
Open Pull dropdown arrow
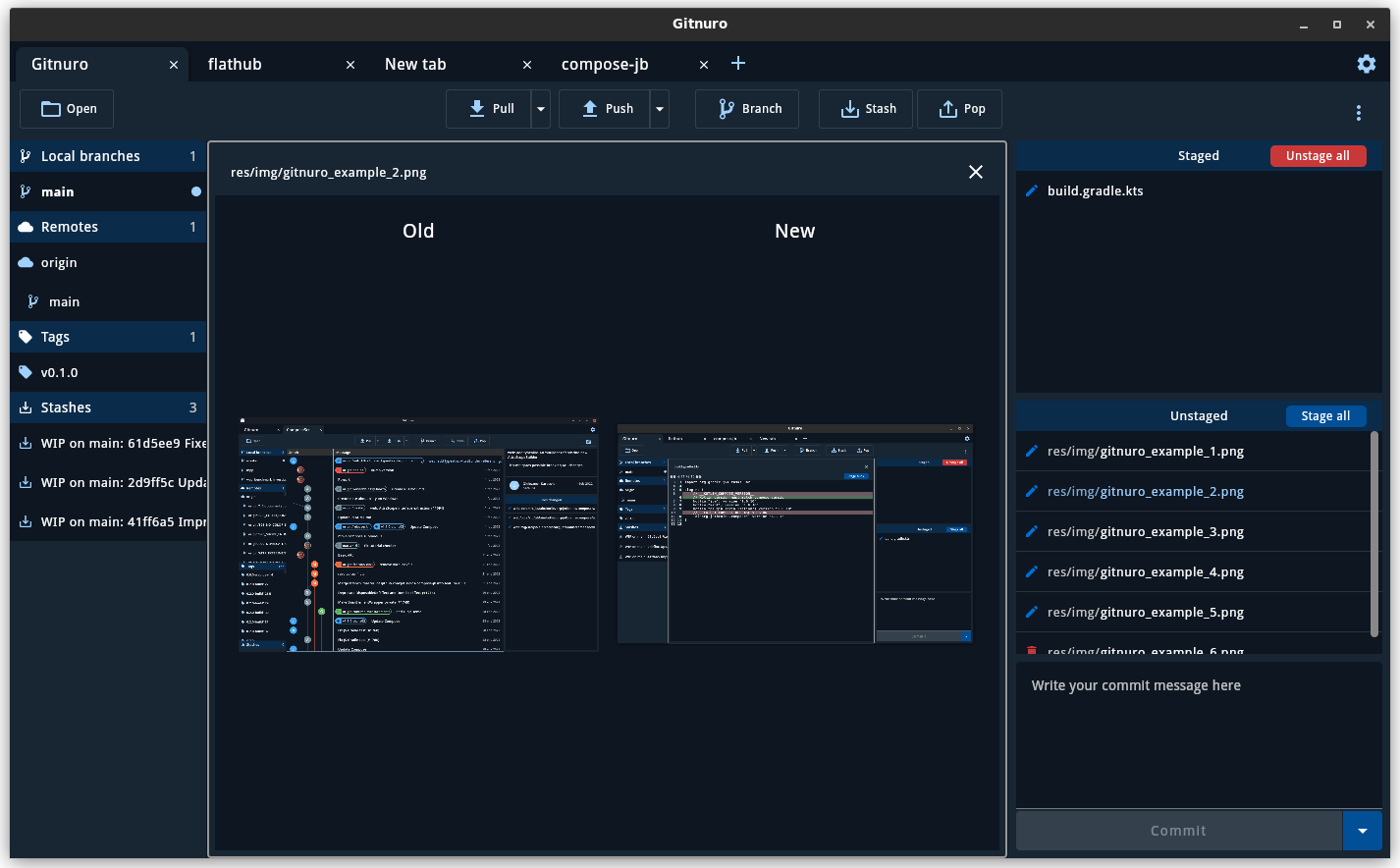pyautogui.click(x=541, y=109)
